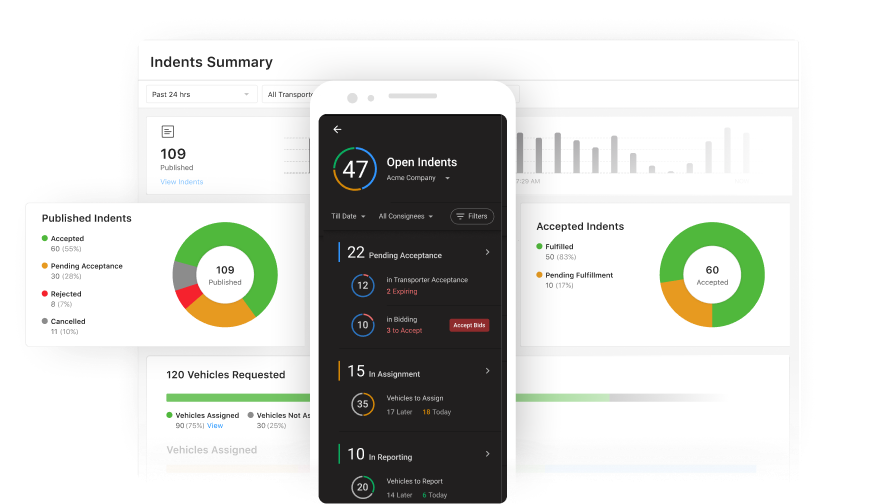Screen dimensions: 874x504
Task: Toggle the orange Pending Fulfillment legend dot
Action: pyautogui.click(x=540, y=274)
